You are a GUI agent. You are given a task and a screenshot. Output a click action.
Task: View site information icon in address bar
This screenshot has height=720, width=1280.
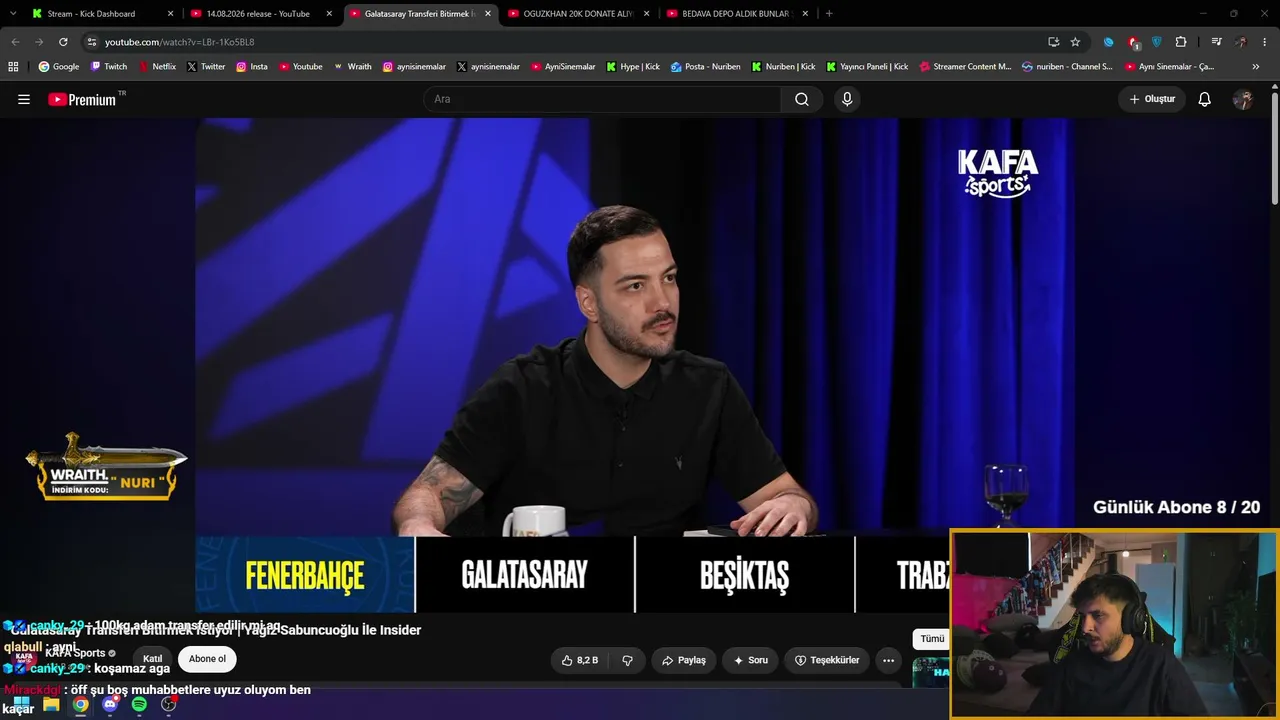coord(91,42)
